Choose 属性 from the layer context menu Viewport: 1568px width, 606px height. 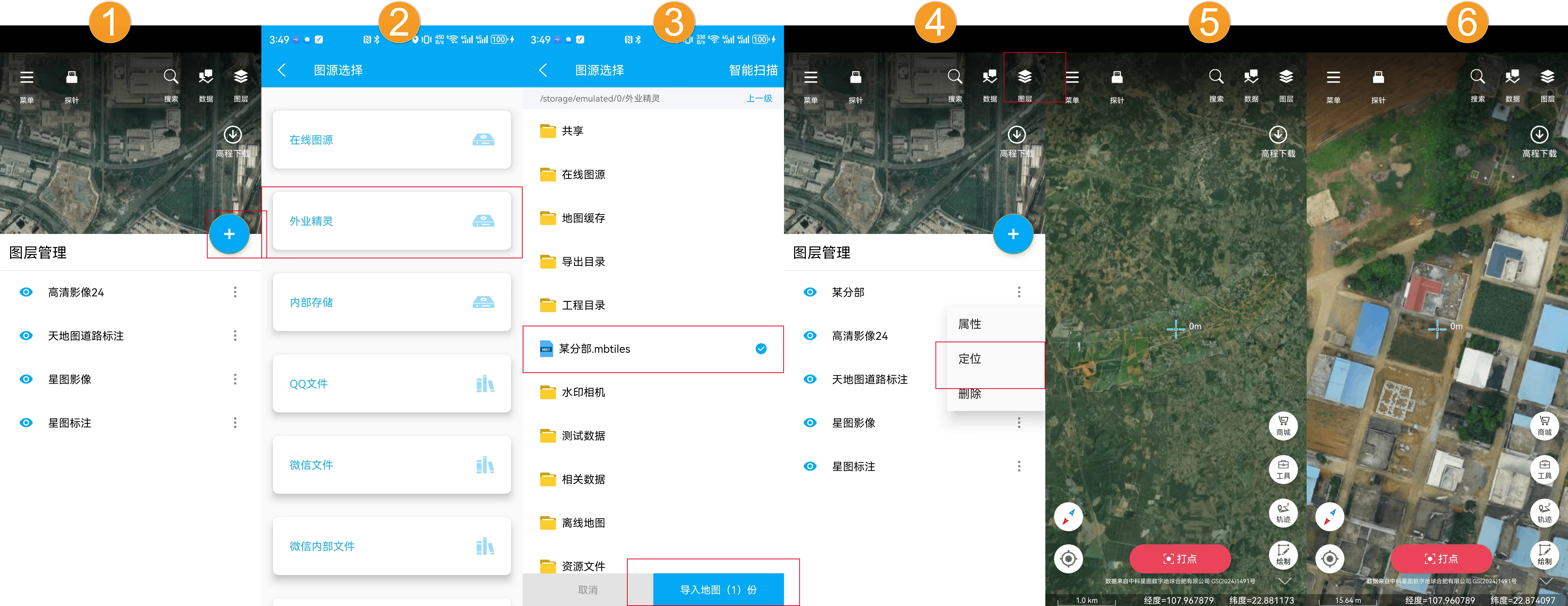tap(970, 324)
